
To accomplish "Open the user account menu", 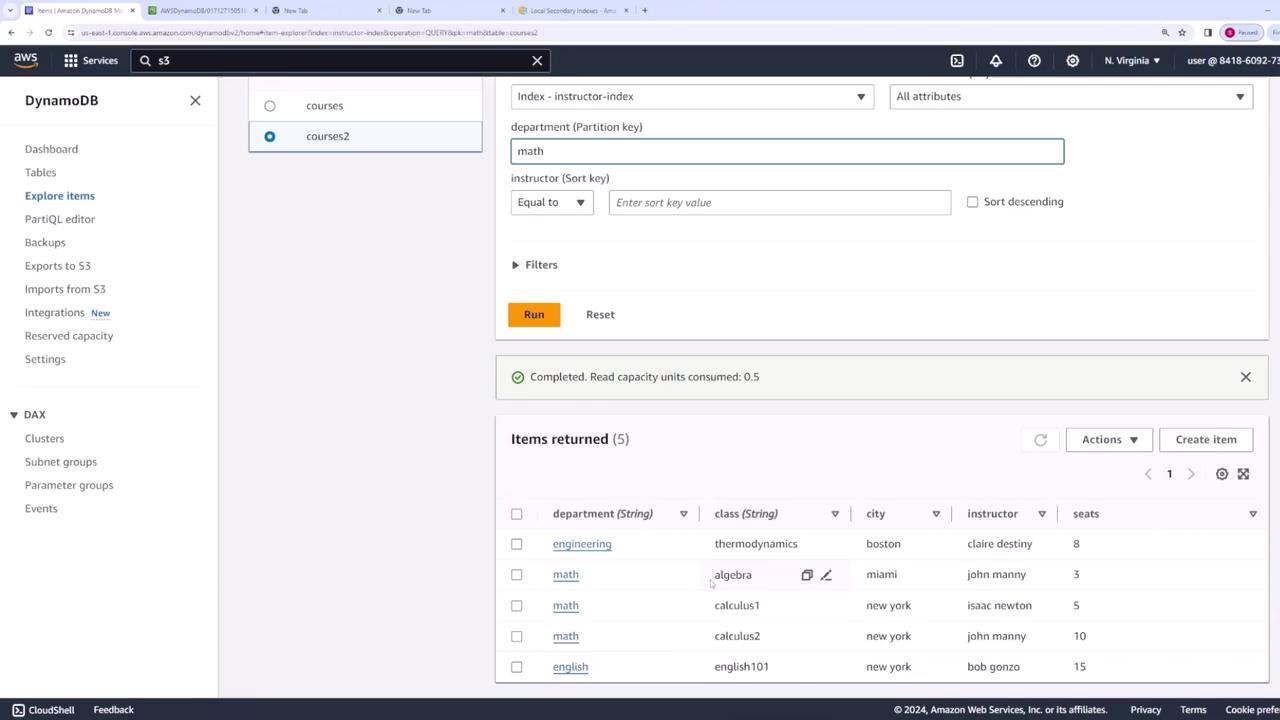I will point(1232,60).
